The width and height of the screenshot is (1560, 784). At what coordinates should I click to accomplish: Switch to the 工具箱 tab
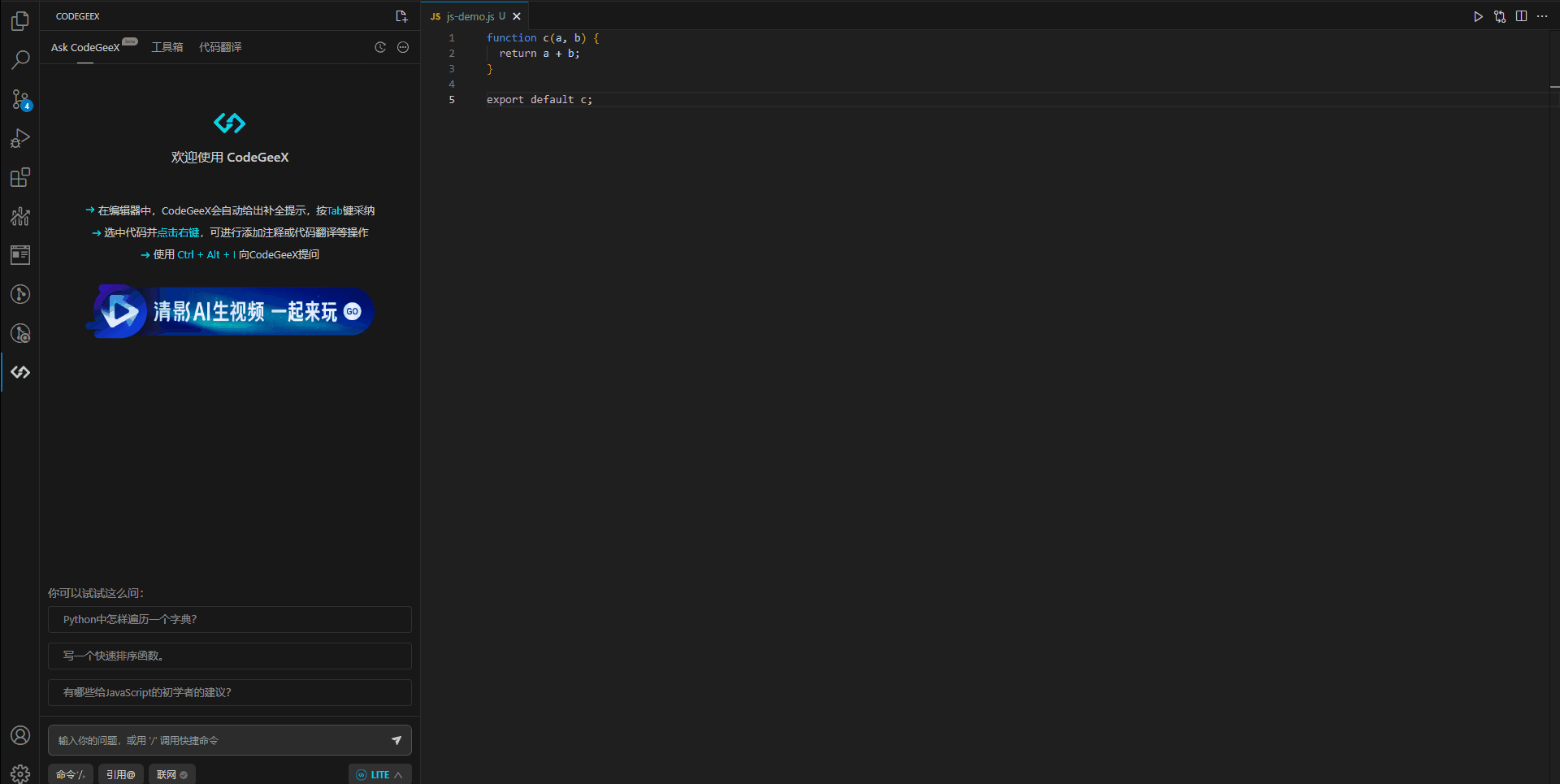tap(167, 47)
